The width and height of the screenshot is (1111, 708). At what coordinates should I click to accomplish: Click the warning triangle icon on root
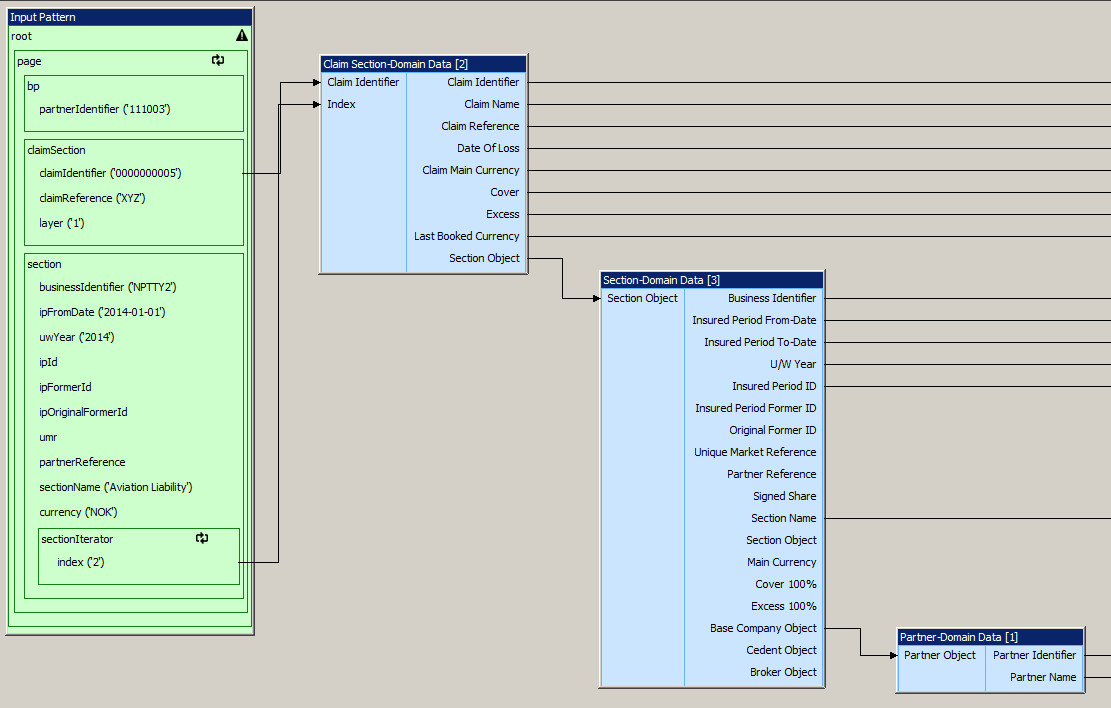242,35
